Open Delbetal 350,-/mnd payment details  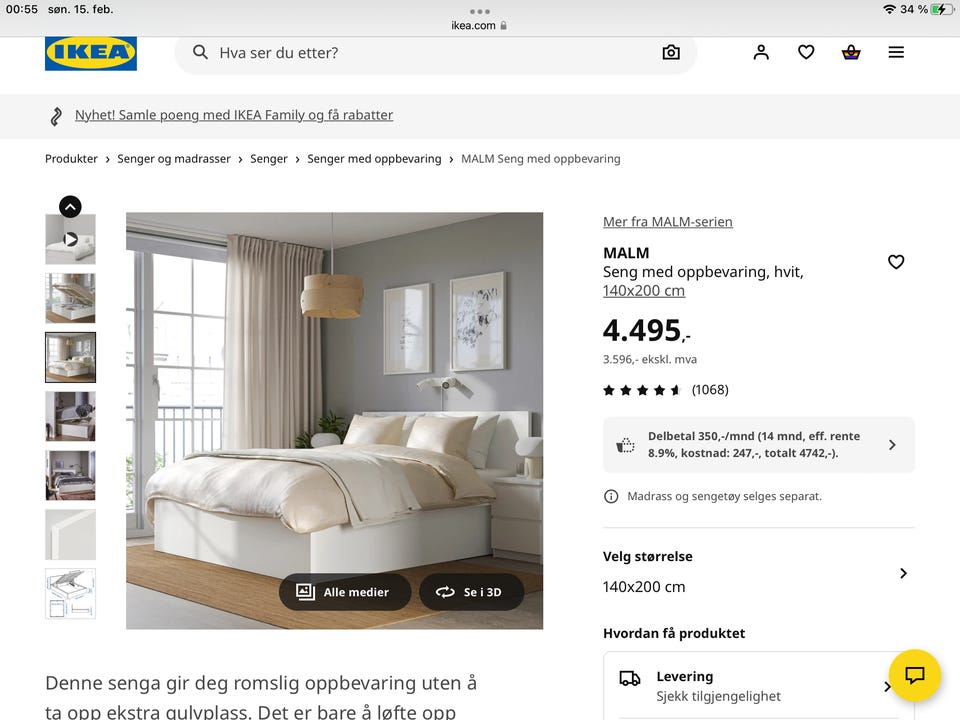coord(759,444)
